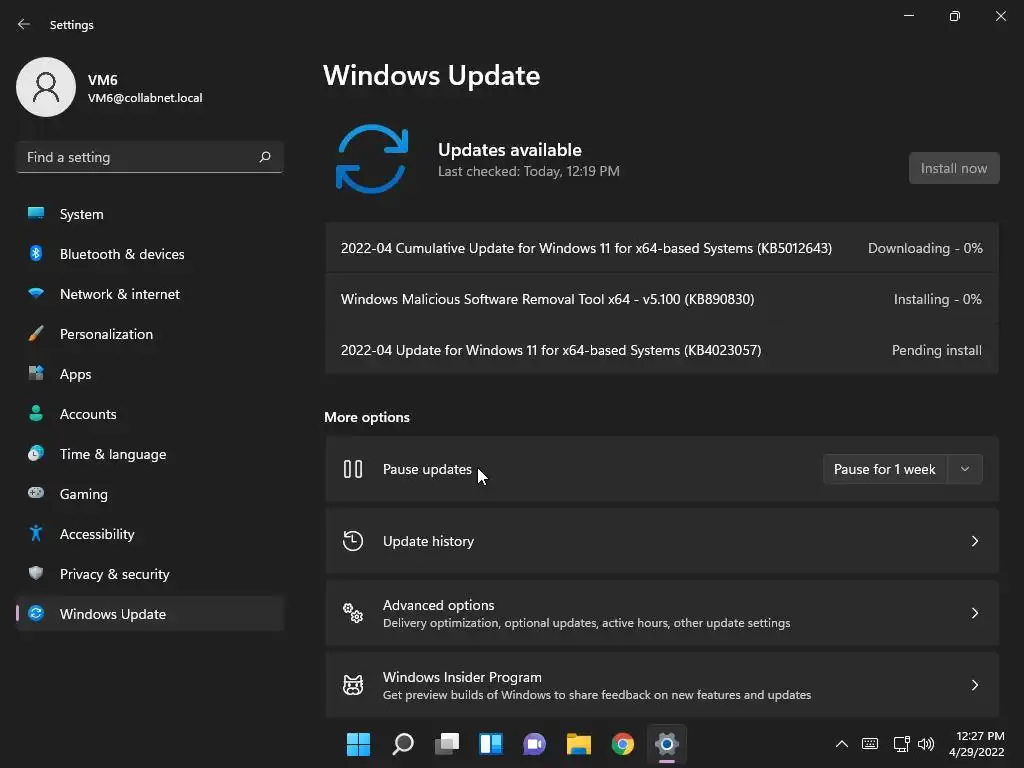This screenshot has width=1024, height=768.
Task: Open Widgets from the taskbar
Action: click(490, 744)
